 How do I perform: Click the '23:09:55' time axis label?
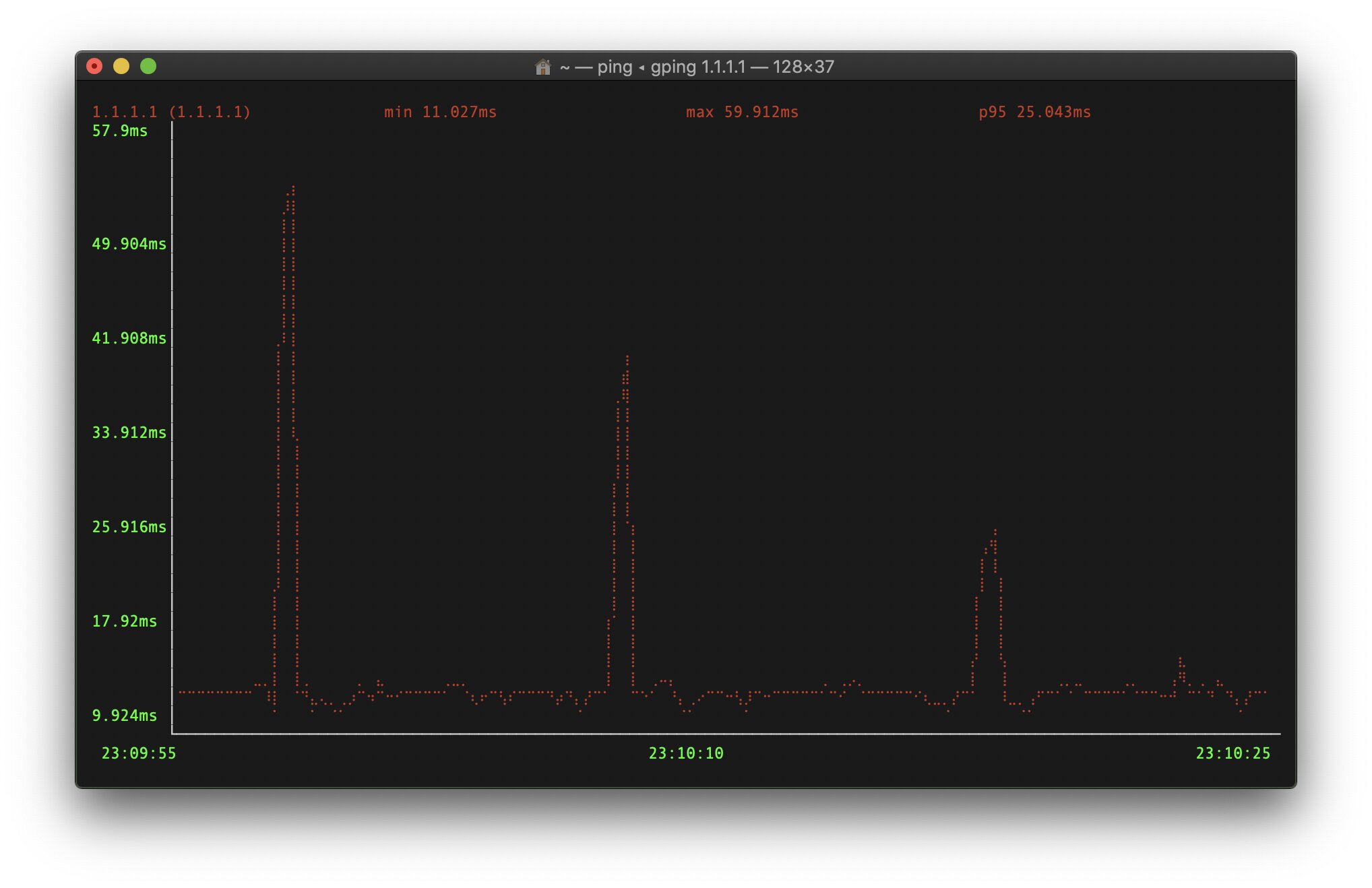[x=139, y=753]
